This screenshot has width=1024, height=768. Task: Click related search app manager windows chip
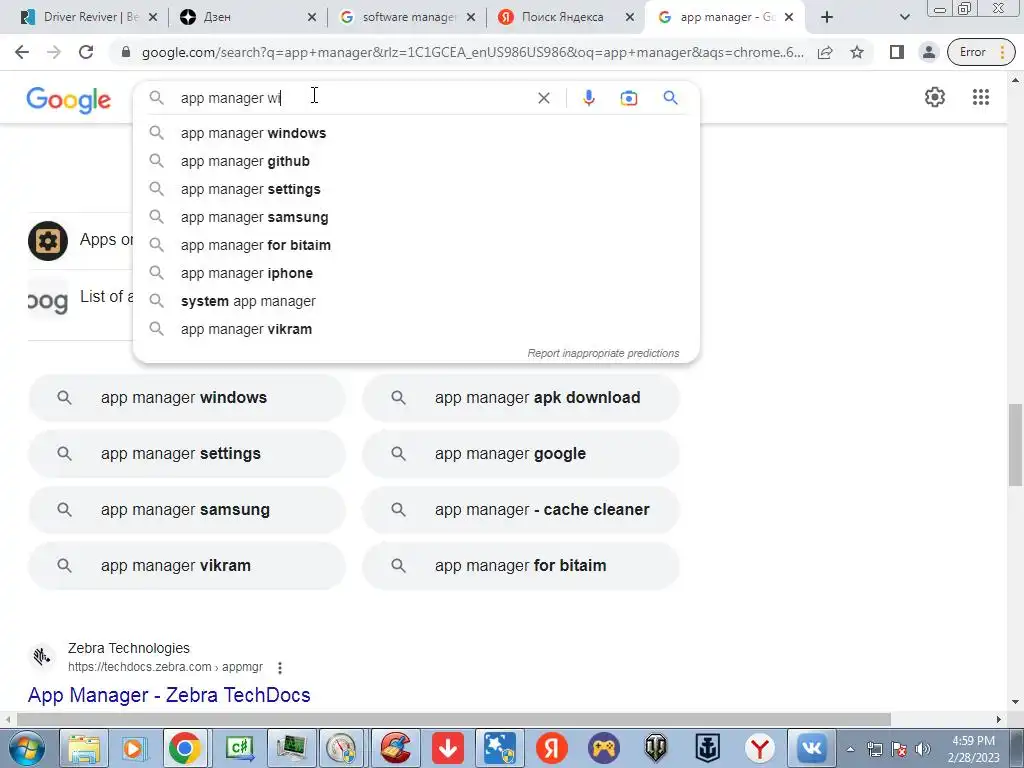click(186, 398)
